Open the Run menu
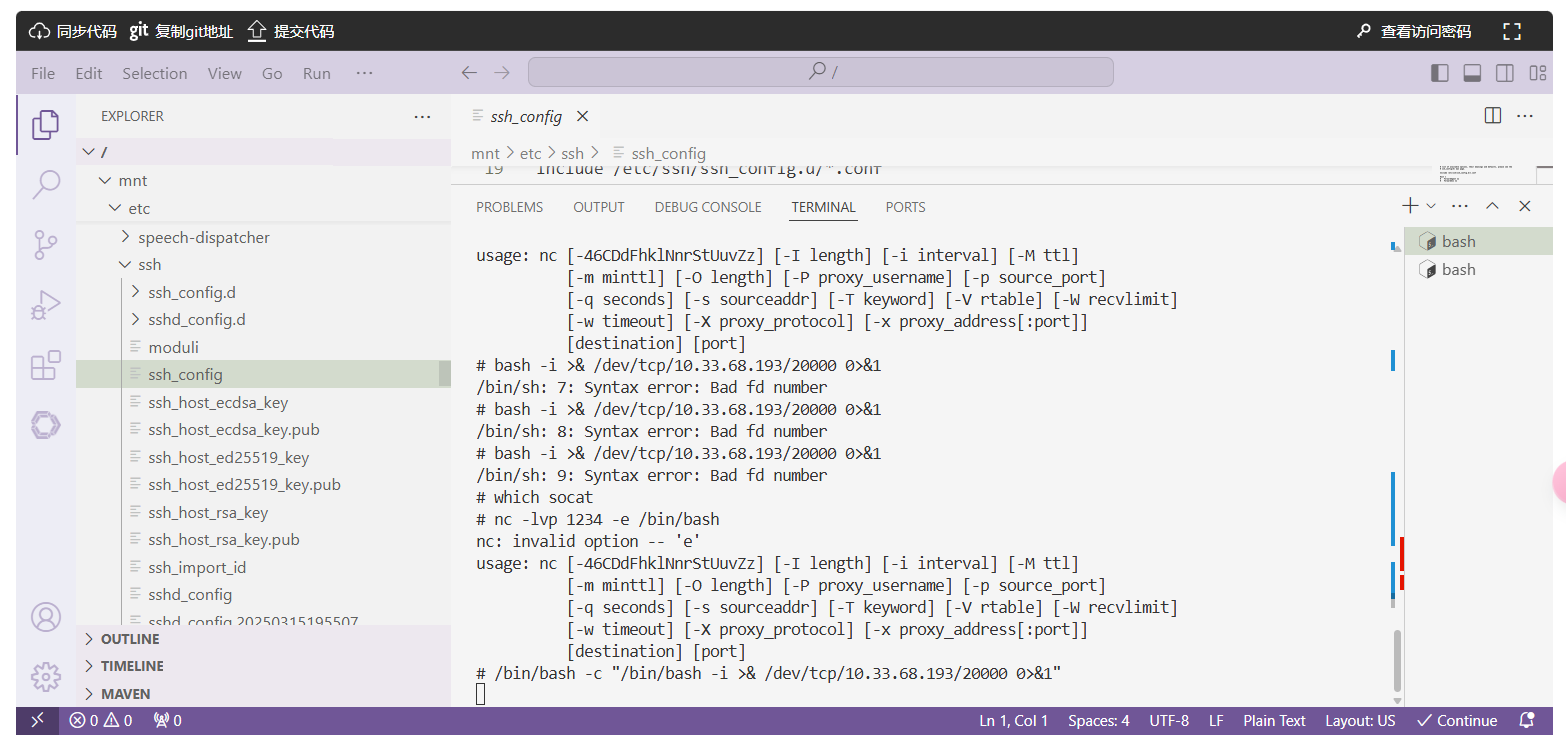 317,73
